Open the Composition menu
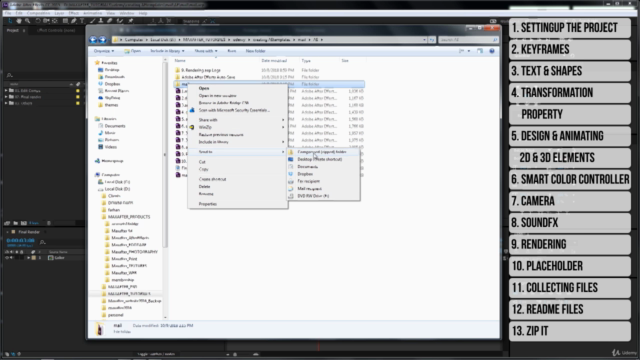The height and width of the screenshot is (360, 640). pyautogui.click(x=38, y=13)
